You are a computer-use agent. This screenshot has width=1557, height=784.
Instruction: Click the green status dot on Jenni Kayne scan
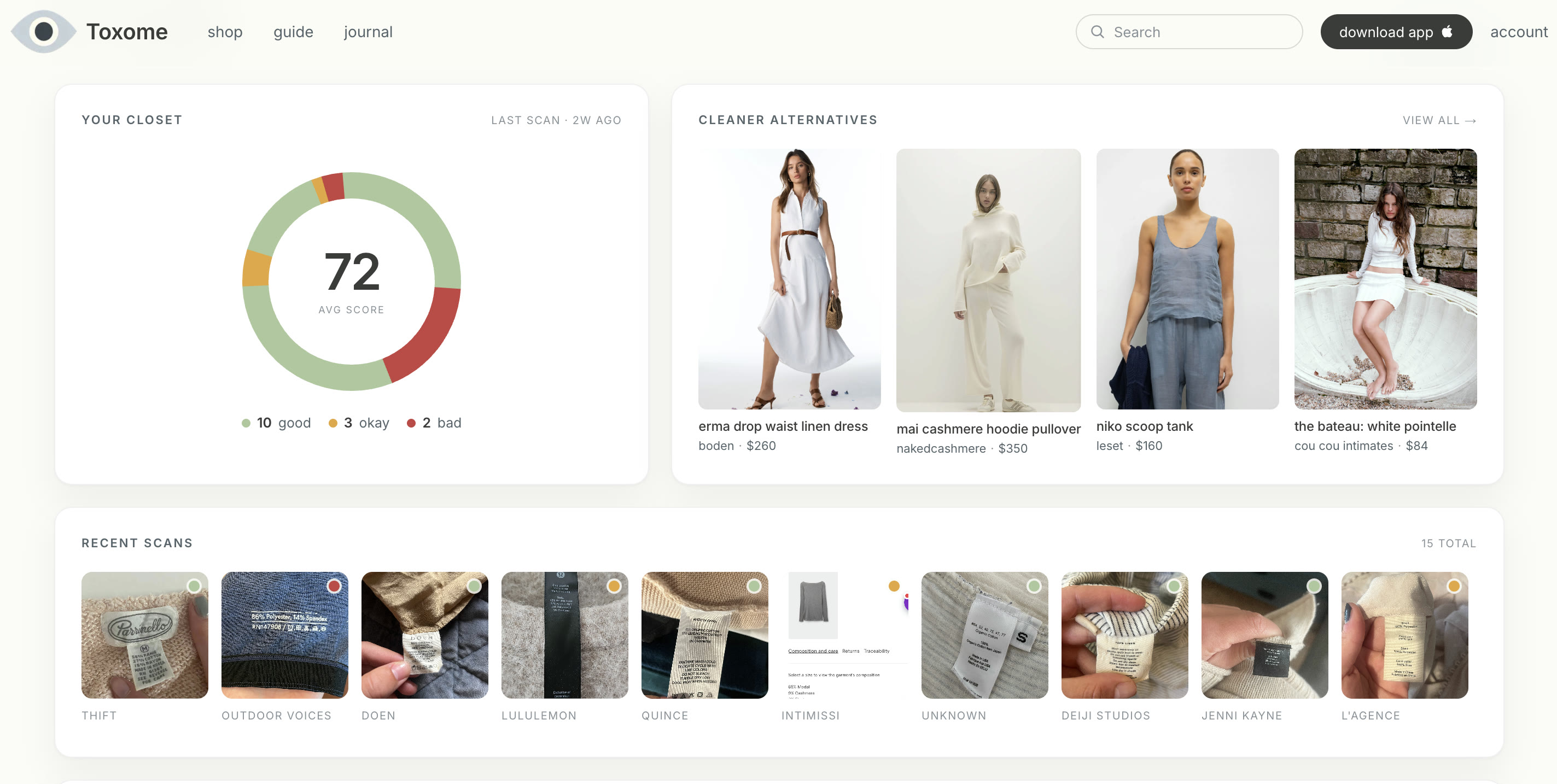point(1314,586)
